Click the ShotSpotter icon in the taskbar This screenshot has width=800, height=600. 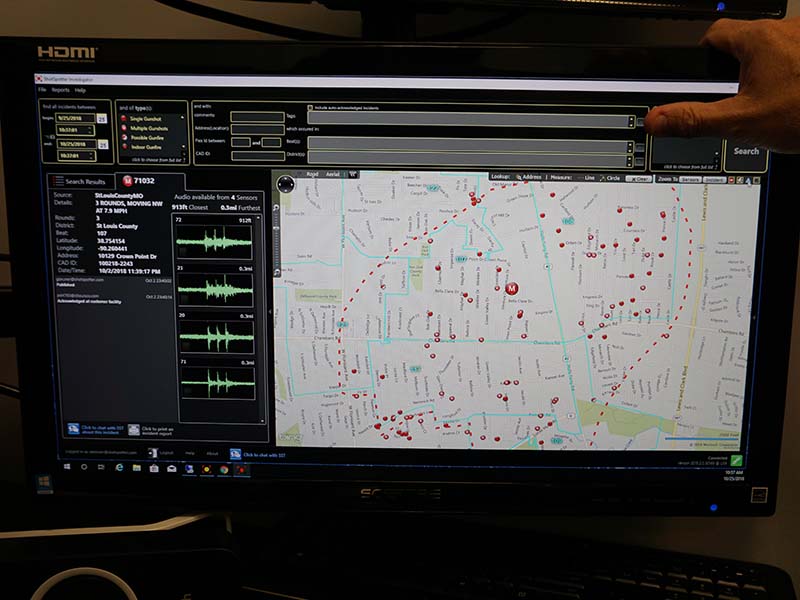click(x=242, y=470)
